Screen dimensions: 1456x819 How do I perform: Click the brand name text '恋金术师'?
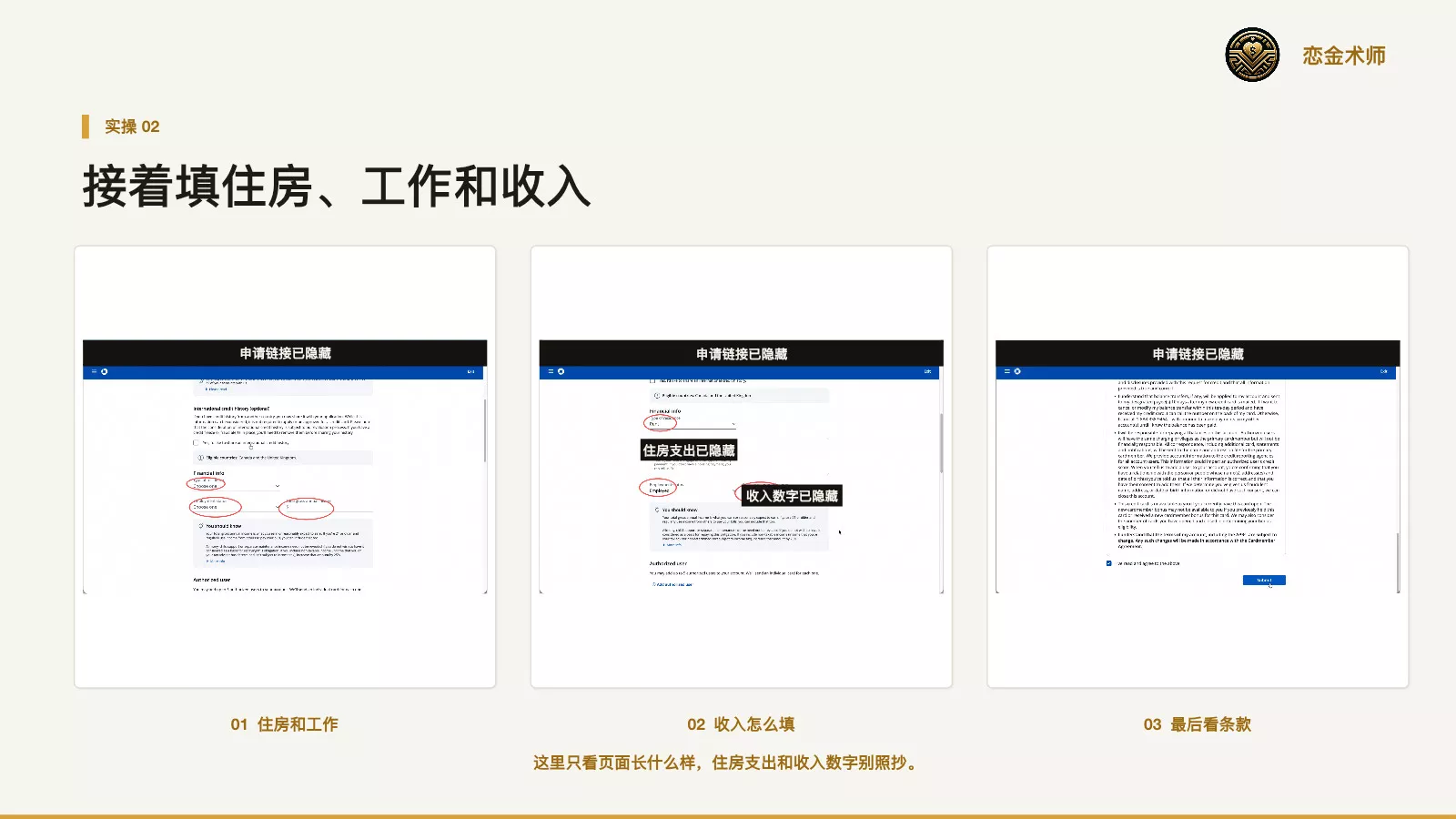pyautogui.click(x=1344, y=56)
